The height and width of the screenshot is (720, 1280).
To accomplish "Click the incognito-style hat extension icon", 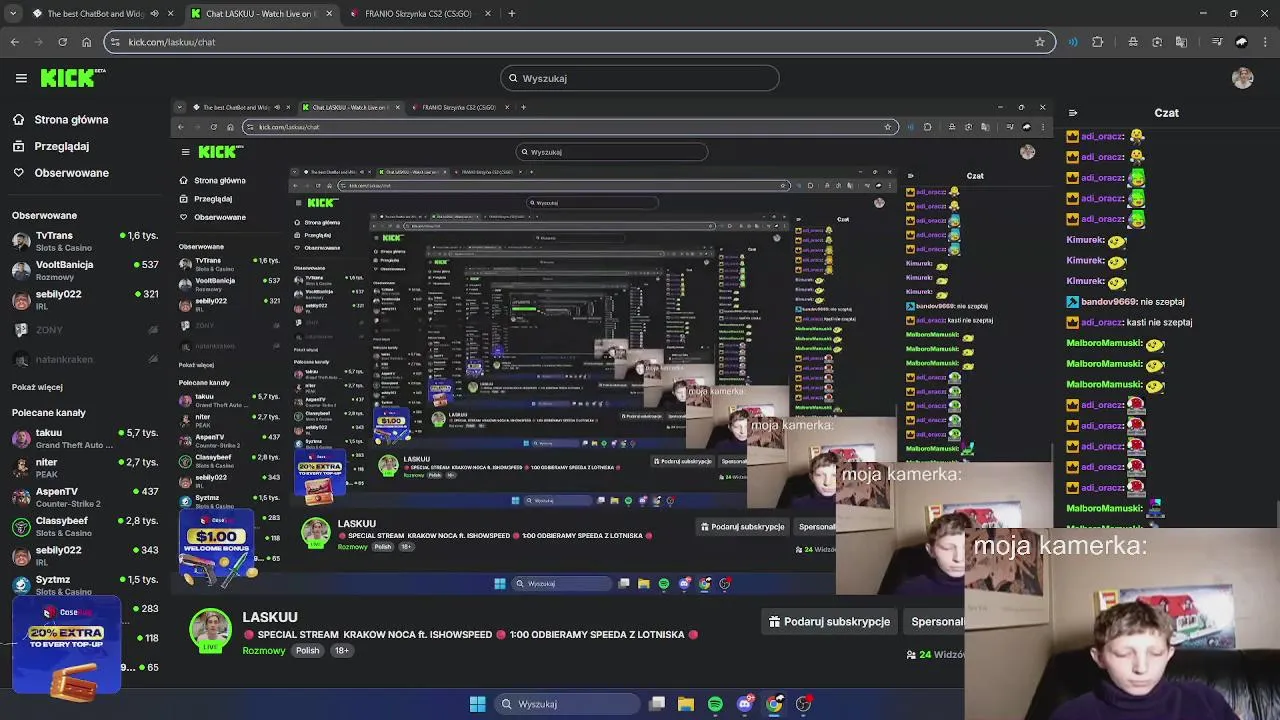I will point(1133,42).
